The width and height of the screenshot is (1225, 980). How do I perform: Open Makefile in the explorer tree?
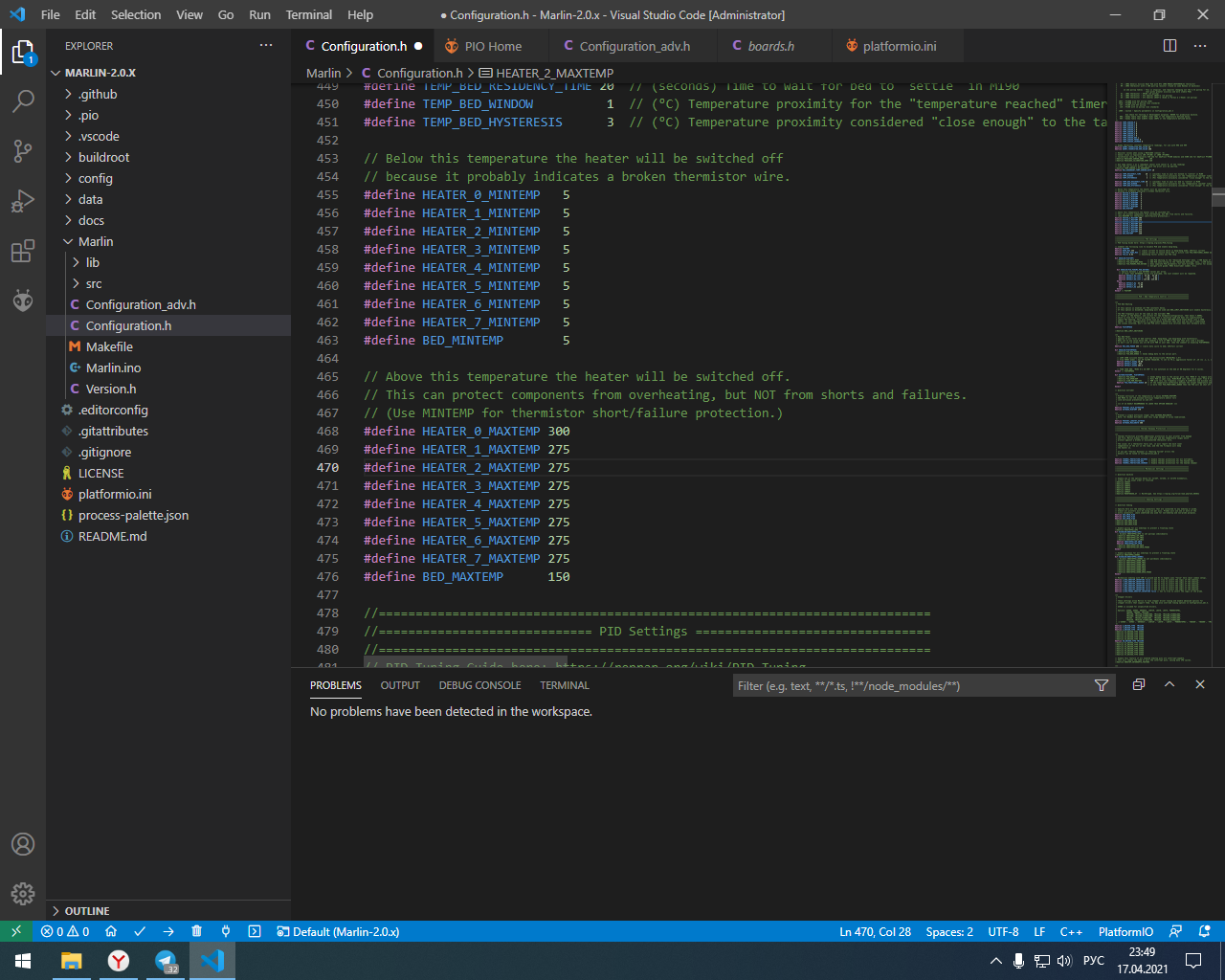[x=167, y=346]
